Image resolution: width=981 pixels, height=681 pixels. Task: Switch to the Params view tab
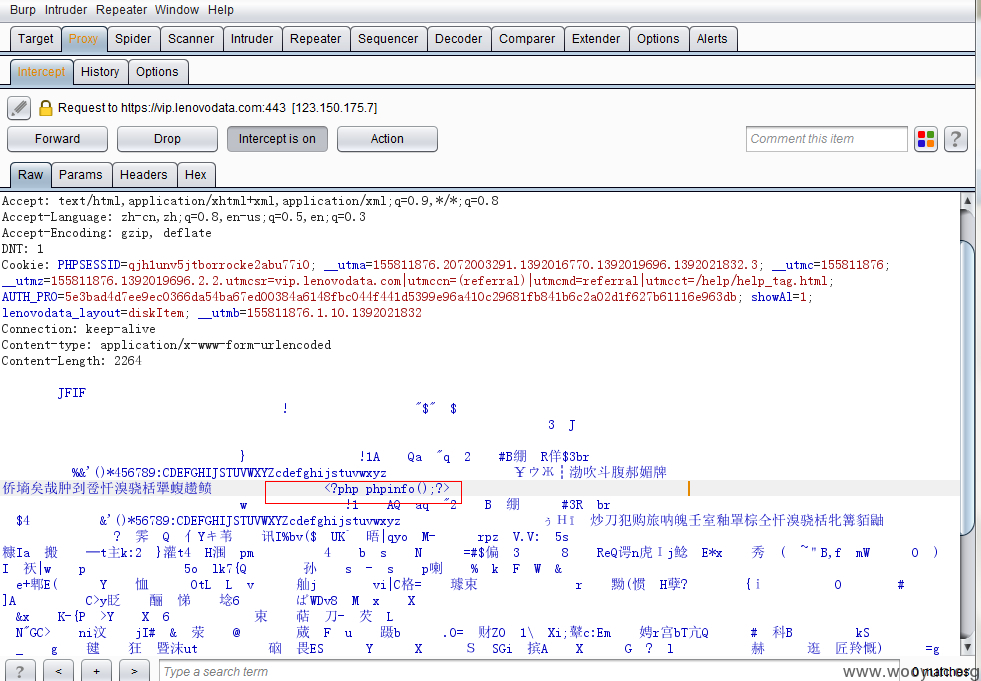tap(81, 175)
